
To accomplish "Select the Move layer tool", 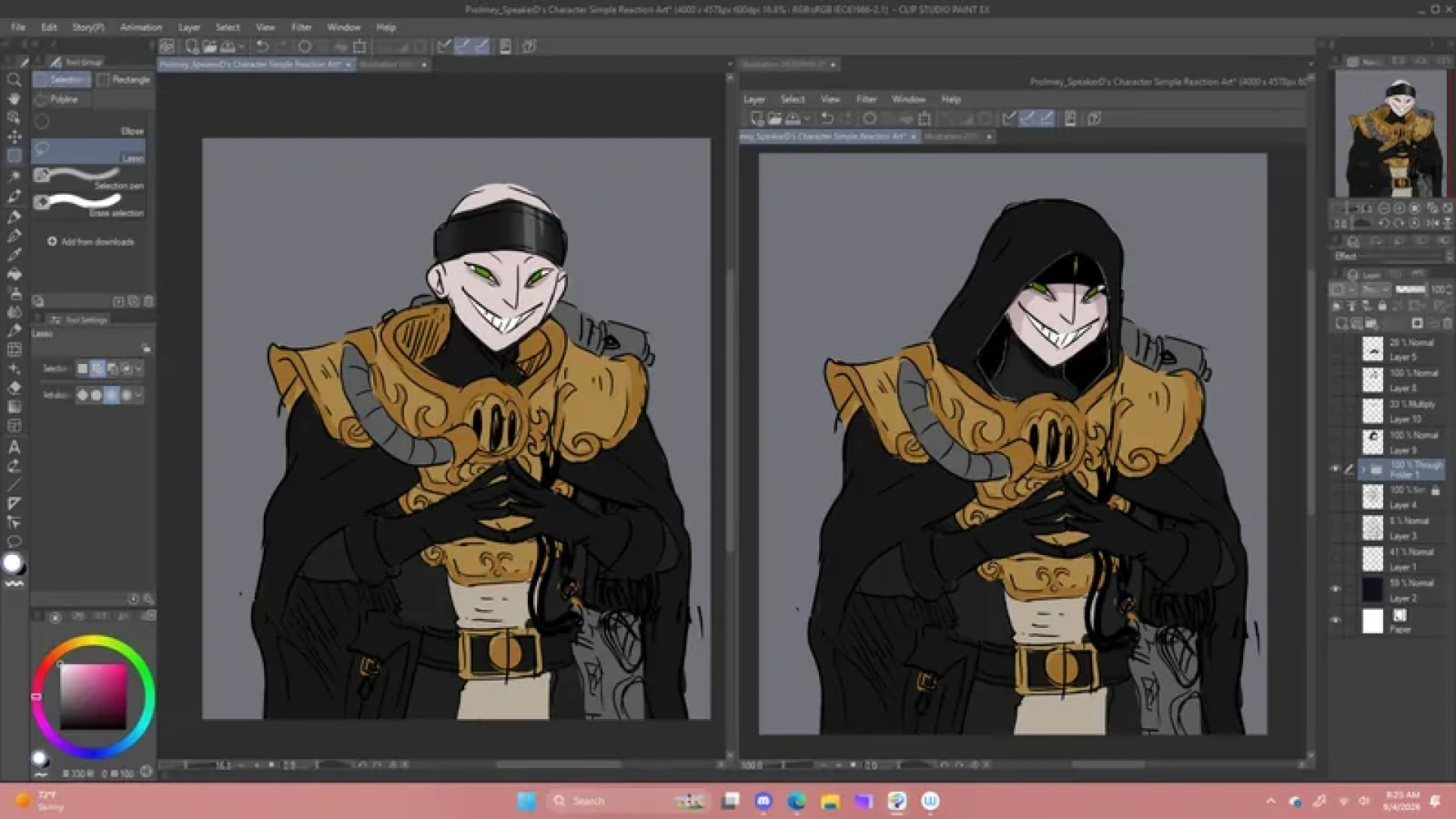I will pos(14,137).
